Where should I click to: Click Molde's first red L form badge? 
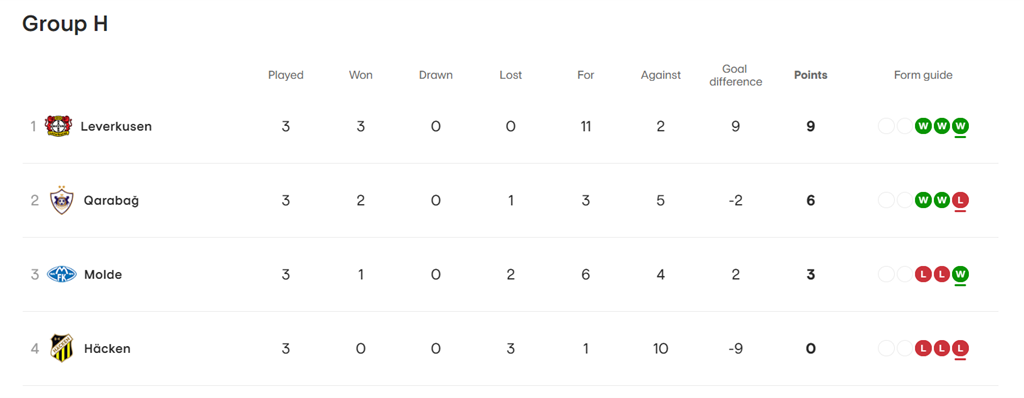click(x=923, y=274)
